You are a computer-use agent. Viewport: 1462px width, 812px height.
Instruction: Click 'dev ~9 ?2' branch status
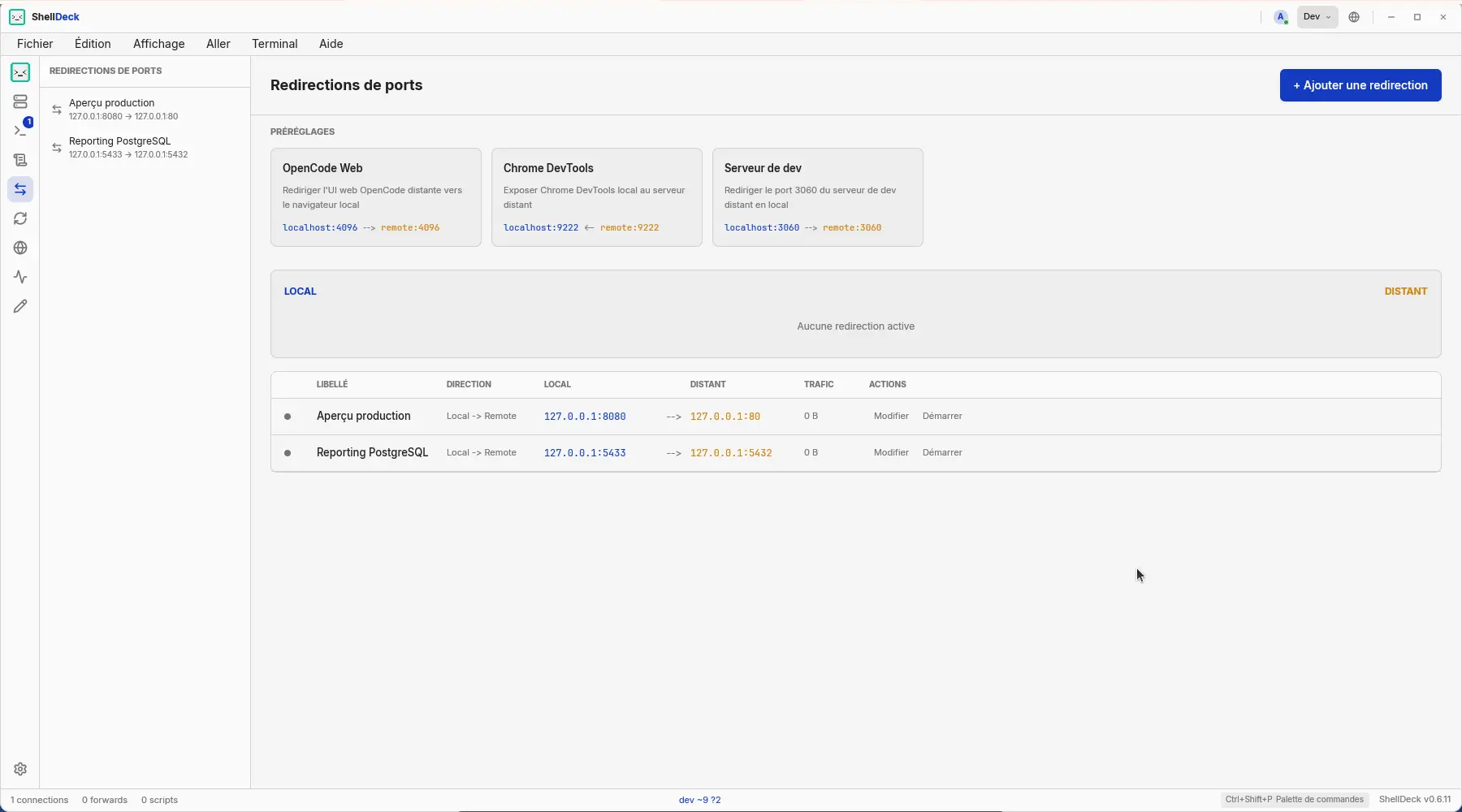pos(700,800)
